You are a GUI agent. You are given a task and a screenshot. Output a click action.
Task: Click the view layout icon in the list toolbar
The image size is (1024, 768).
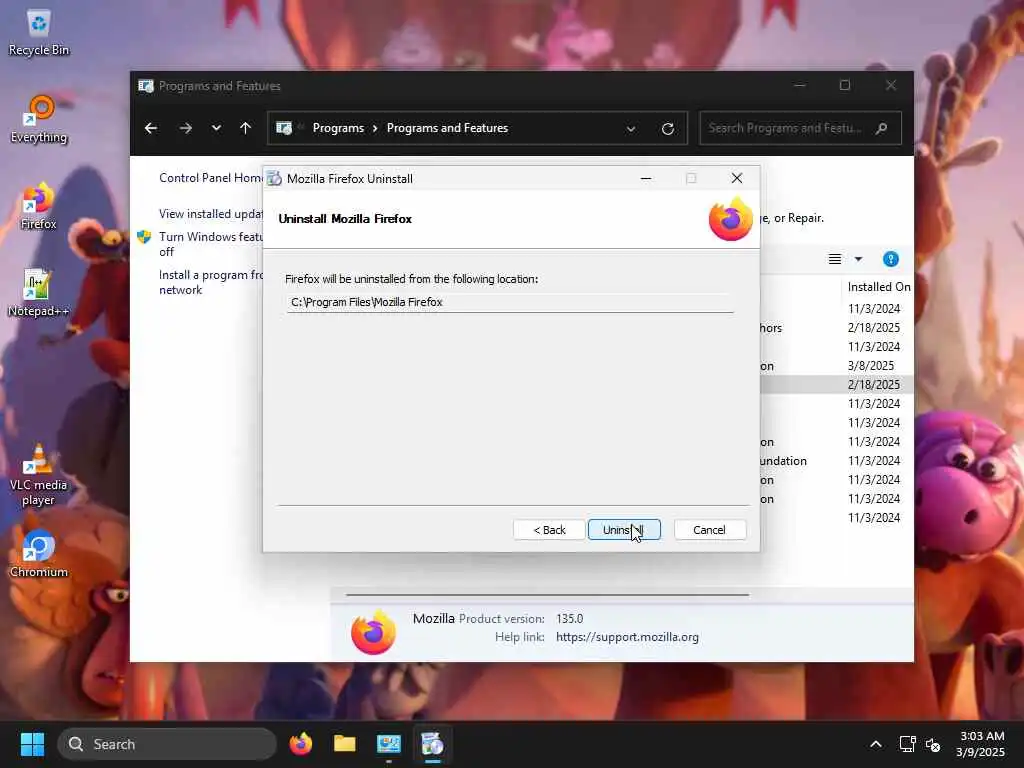tap(835, 259)
